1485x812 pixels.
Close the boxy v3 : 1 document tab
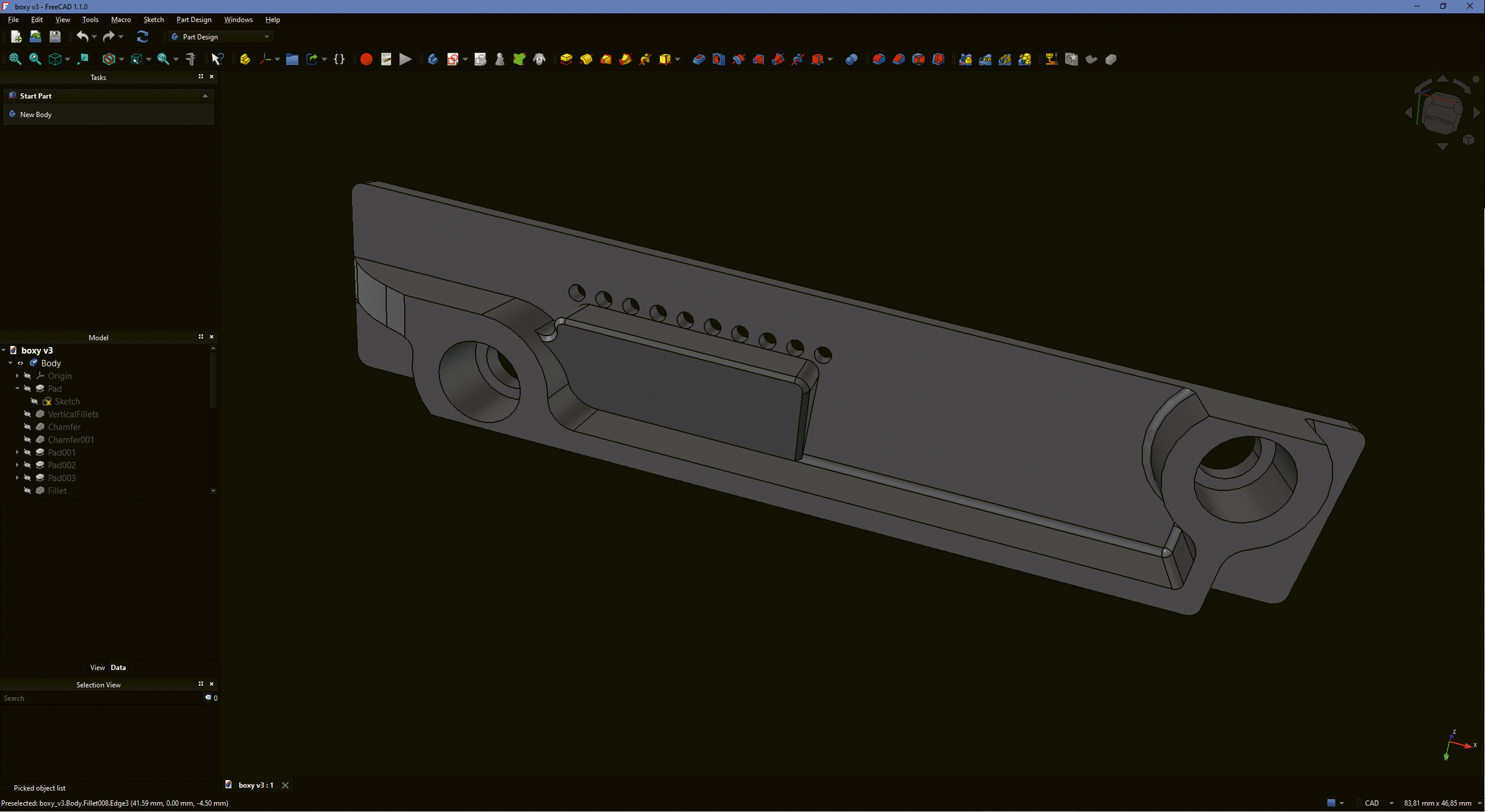coord(285,786)
